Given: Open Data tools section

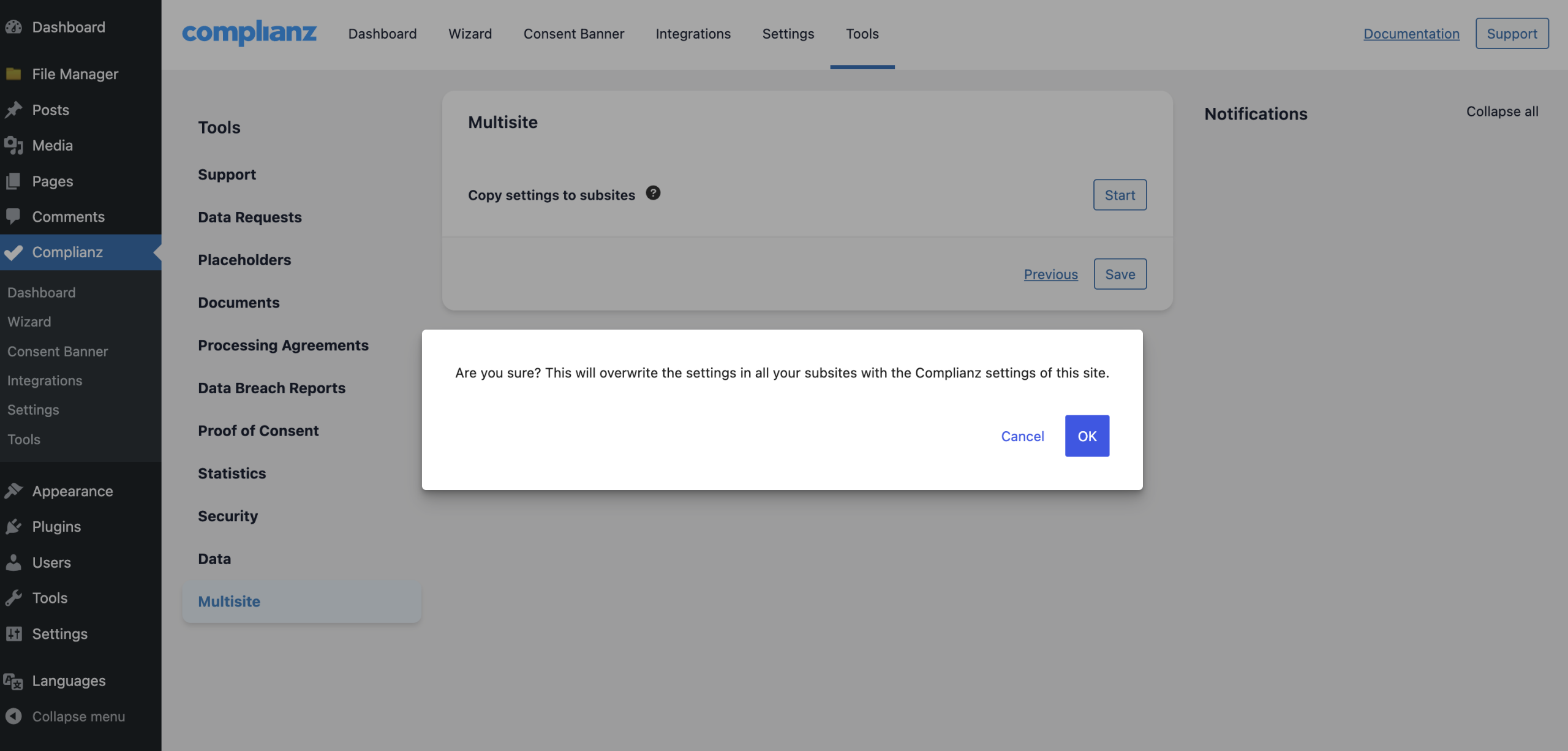Looking at the screenshot, I should pyautogui.click(x=214, y=559).
